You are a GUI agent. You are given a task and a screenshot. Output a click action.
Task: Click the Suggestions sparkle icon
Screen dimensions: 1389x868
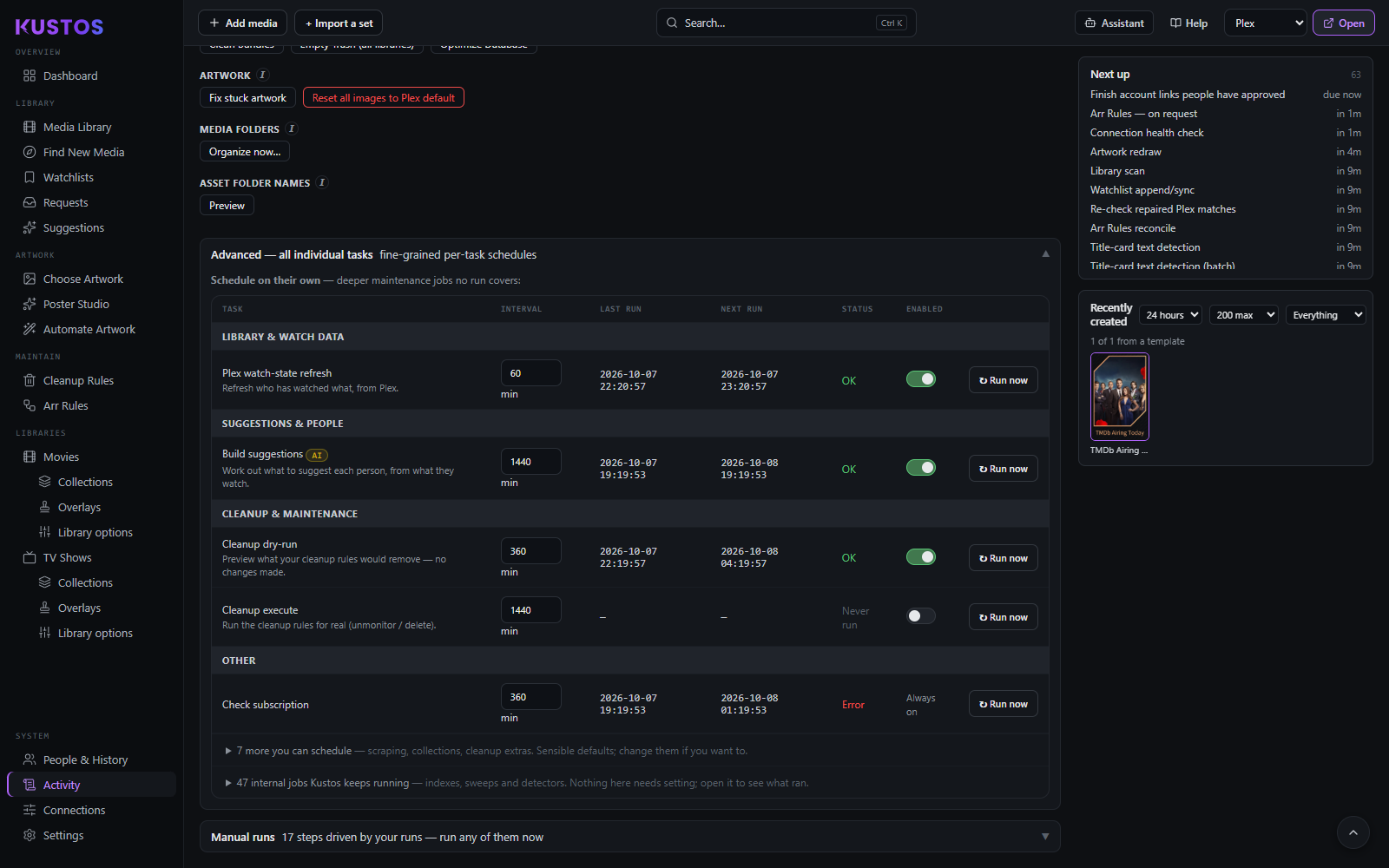(x=30, y=227)
